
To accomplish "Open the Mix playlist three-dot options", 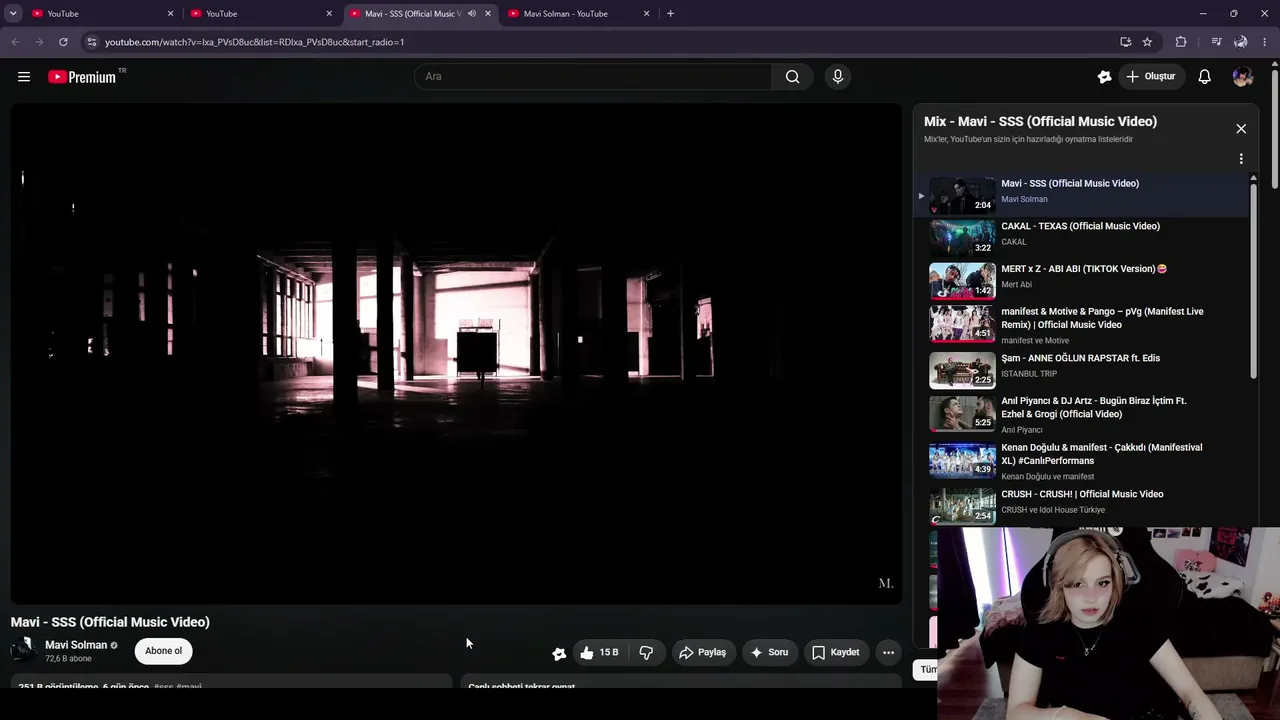I will (1241, 159).
